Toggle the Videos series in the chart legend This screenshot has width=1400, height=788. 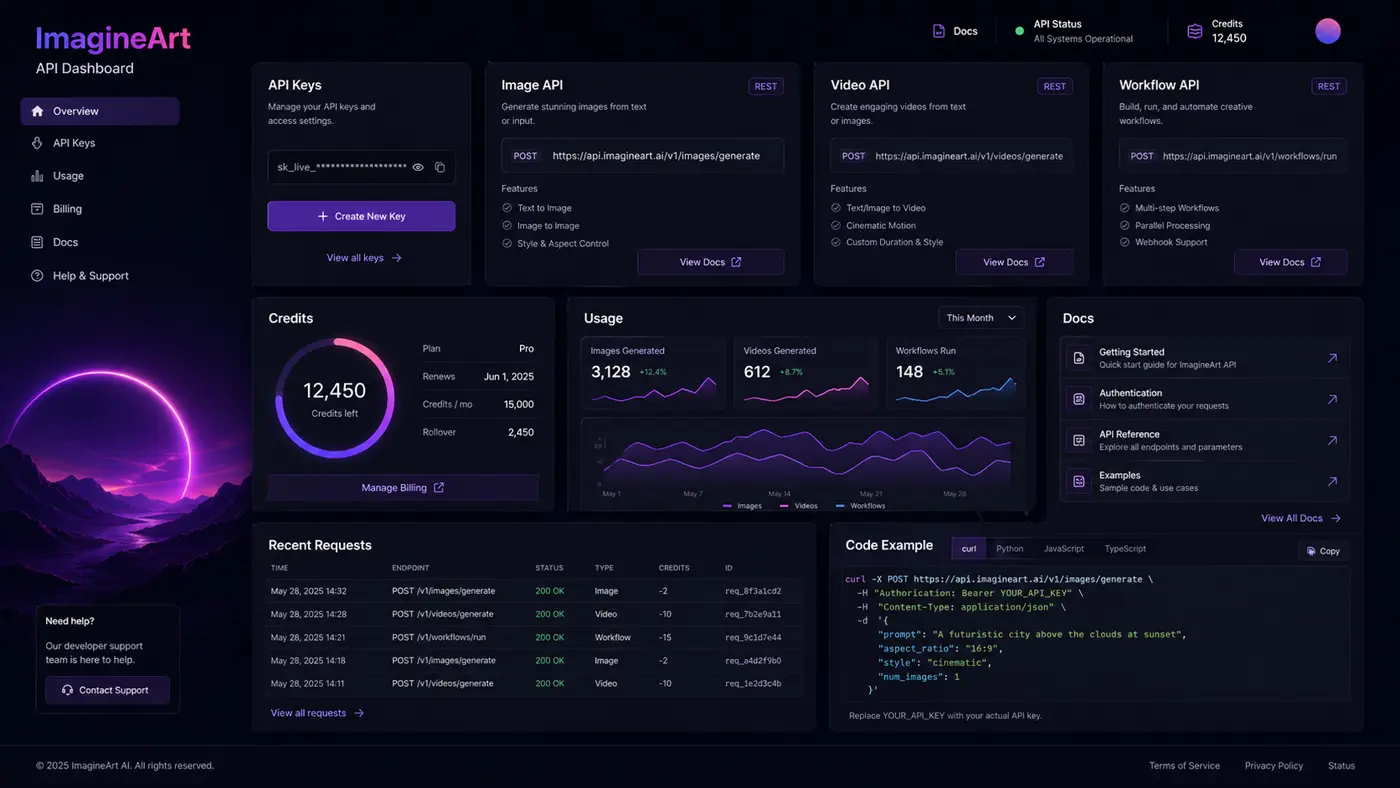798,506
